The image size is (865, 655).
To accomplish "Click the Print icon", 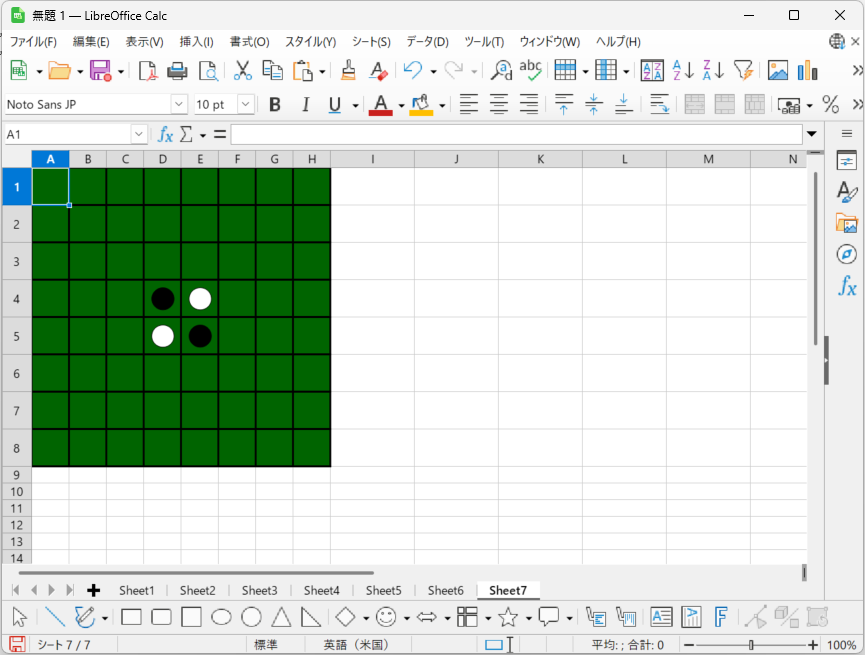I will tap(177, 70).
